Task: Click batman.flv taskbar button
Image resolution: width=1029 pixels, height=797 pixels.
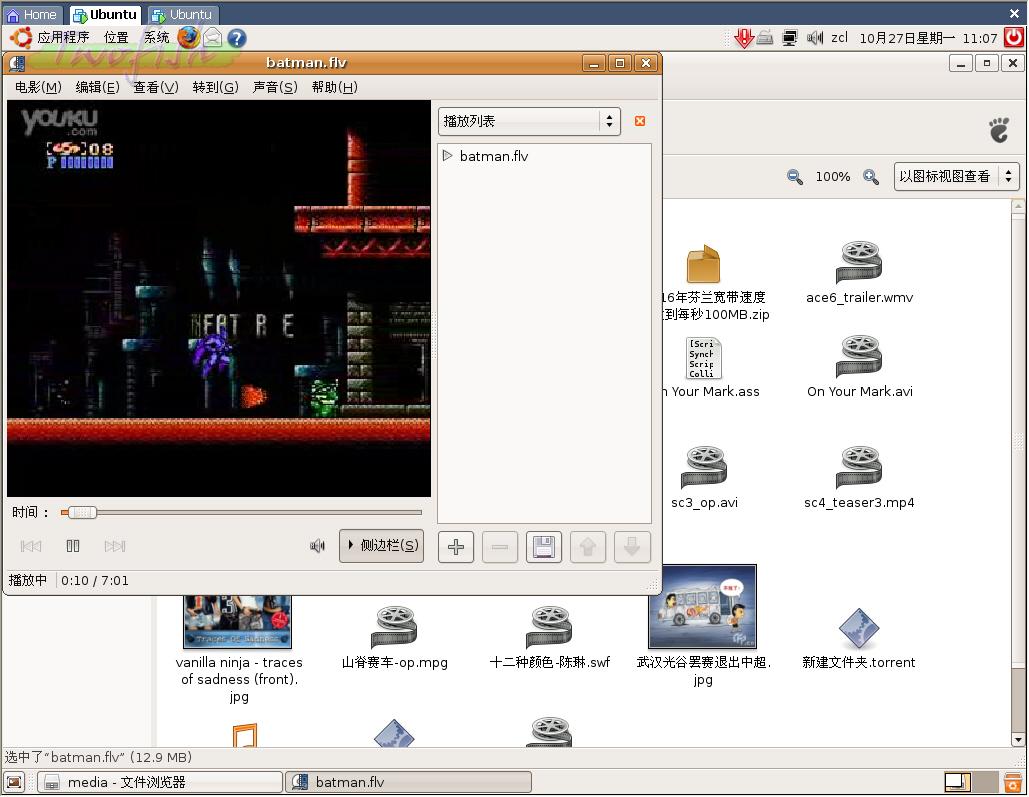Action: 409,783
